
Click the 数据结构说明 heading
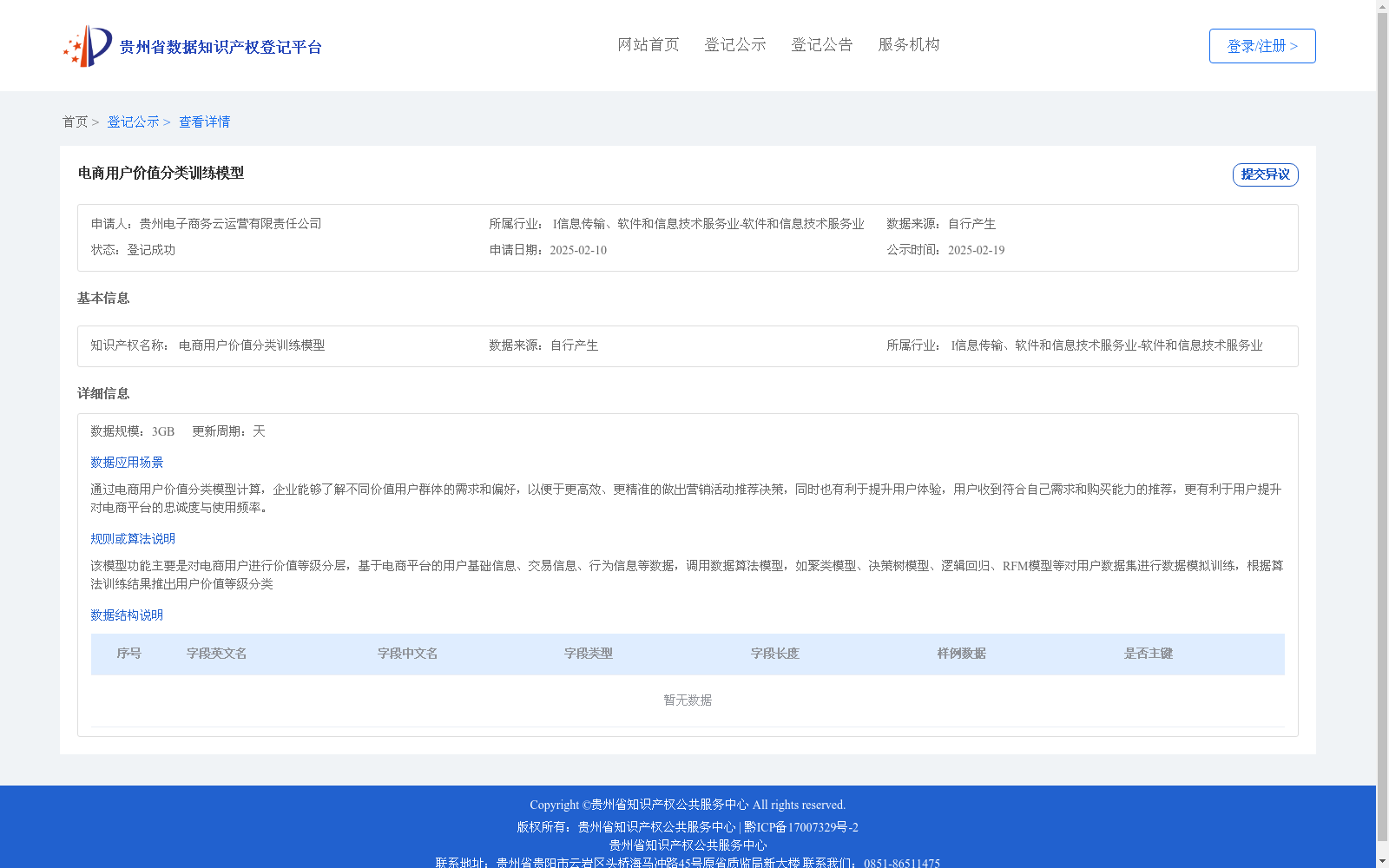click(127, 615)
